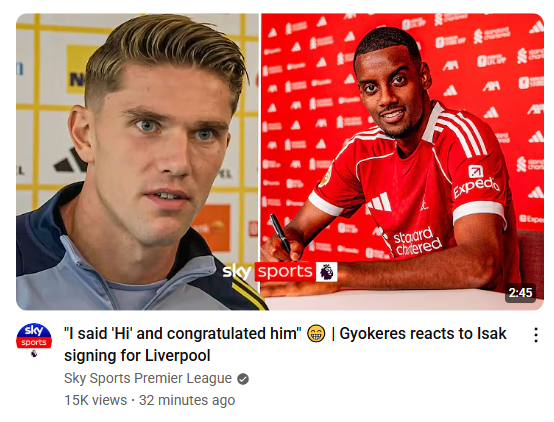Visit the Sky Sports Premier League channel
This screenshot has height=422, width=554.
click(148, 379)
